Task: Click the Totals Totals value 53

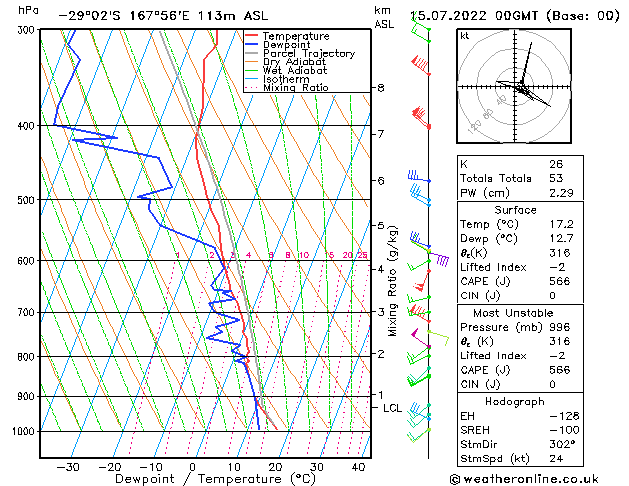Action: pos(556,178)
